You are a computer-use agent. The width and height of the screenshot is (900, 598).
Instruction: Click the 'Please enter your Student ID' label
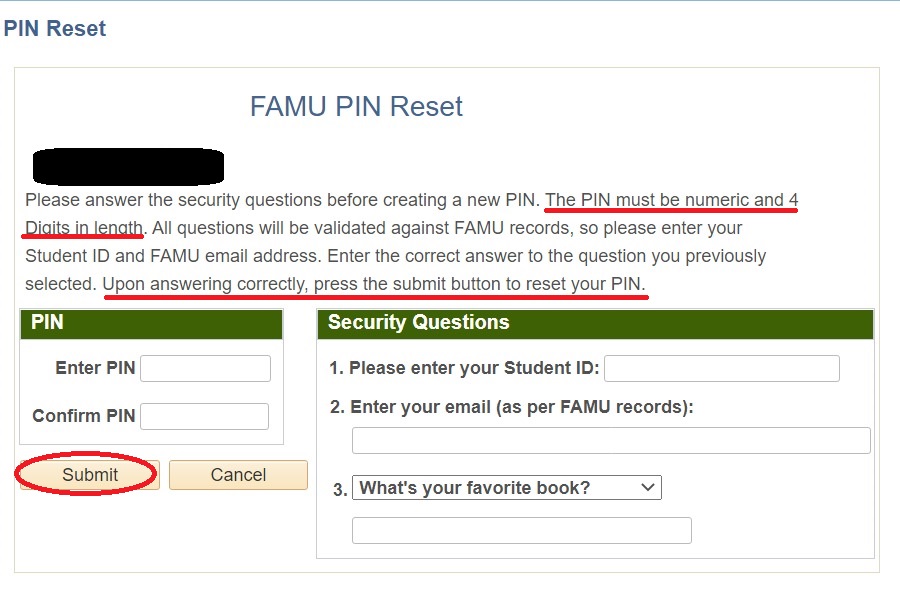(464, 368)
